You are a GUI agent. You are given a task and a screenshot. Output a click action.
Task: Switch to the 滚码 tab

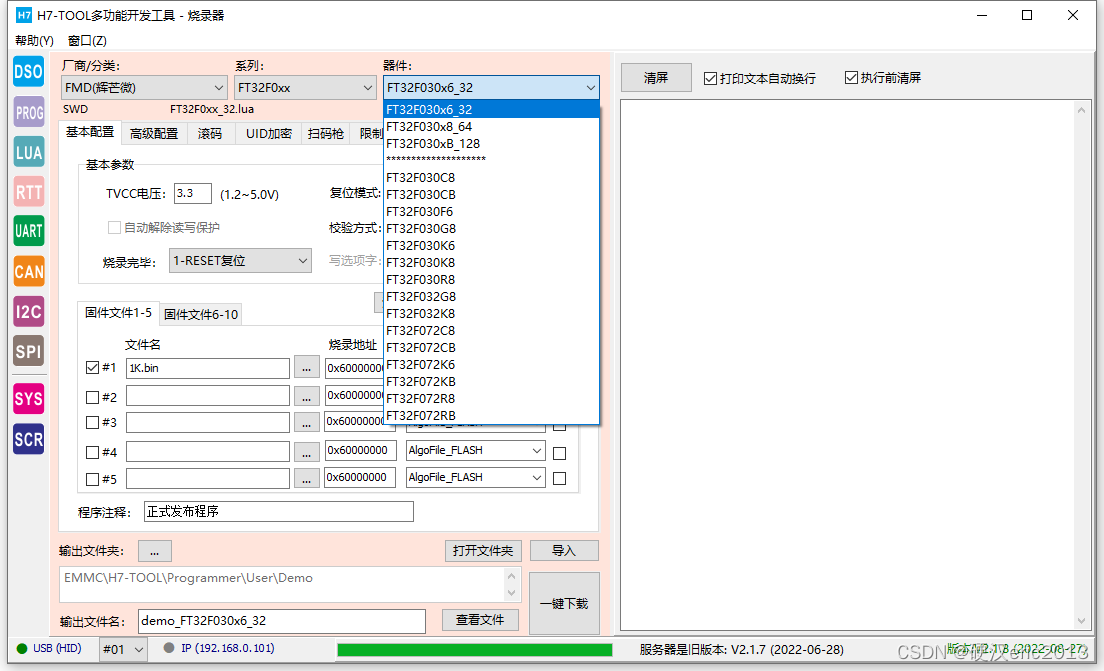pos(210,134)
